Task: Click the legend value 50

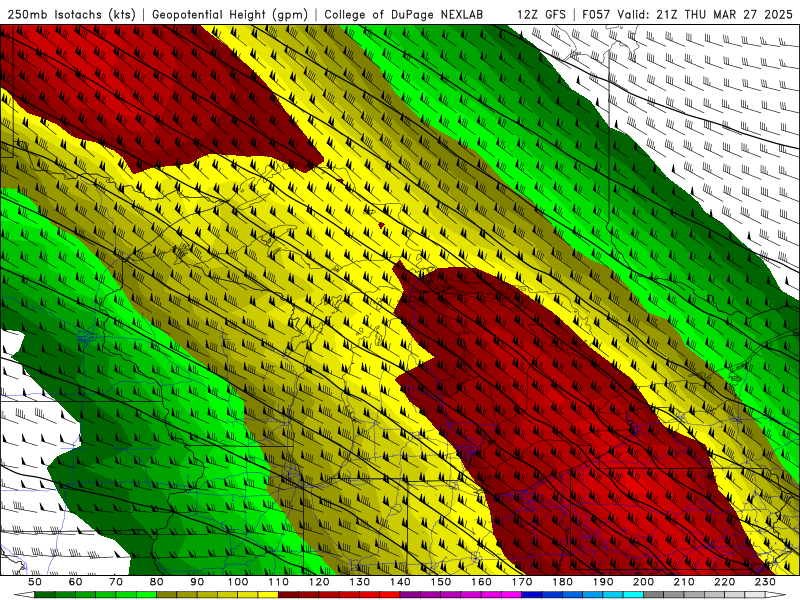Action: (35, 582)
